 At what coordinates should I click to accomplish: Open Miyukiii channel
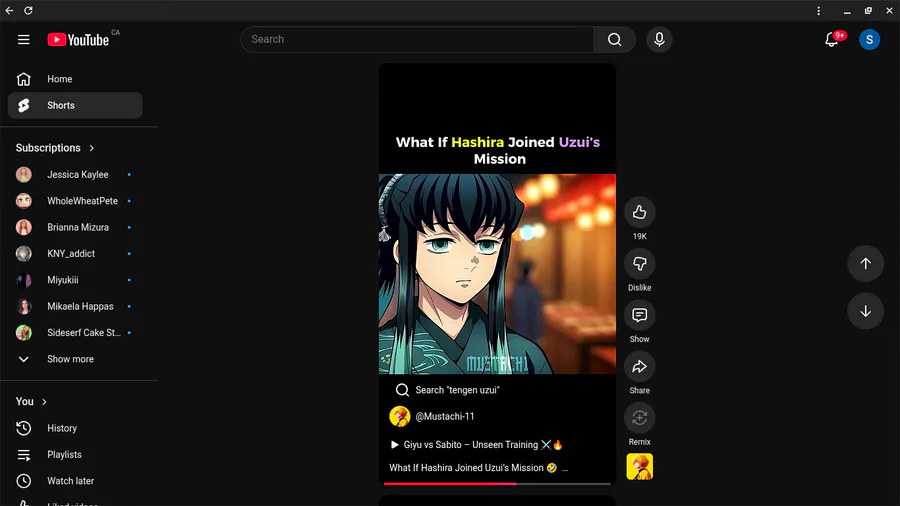[x=75, y=280]
